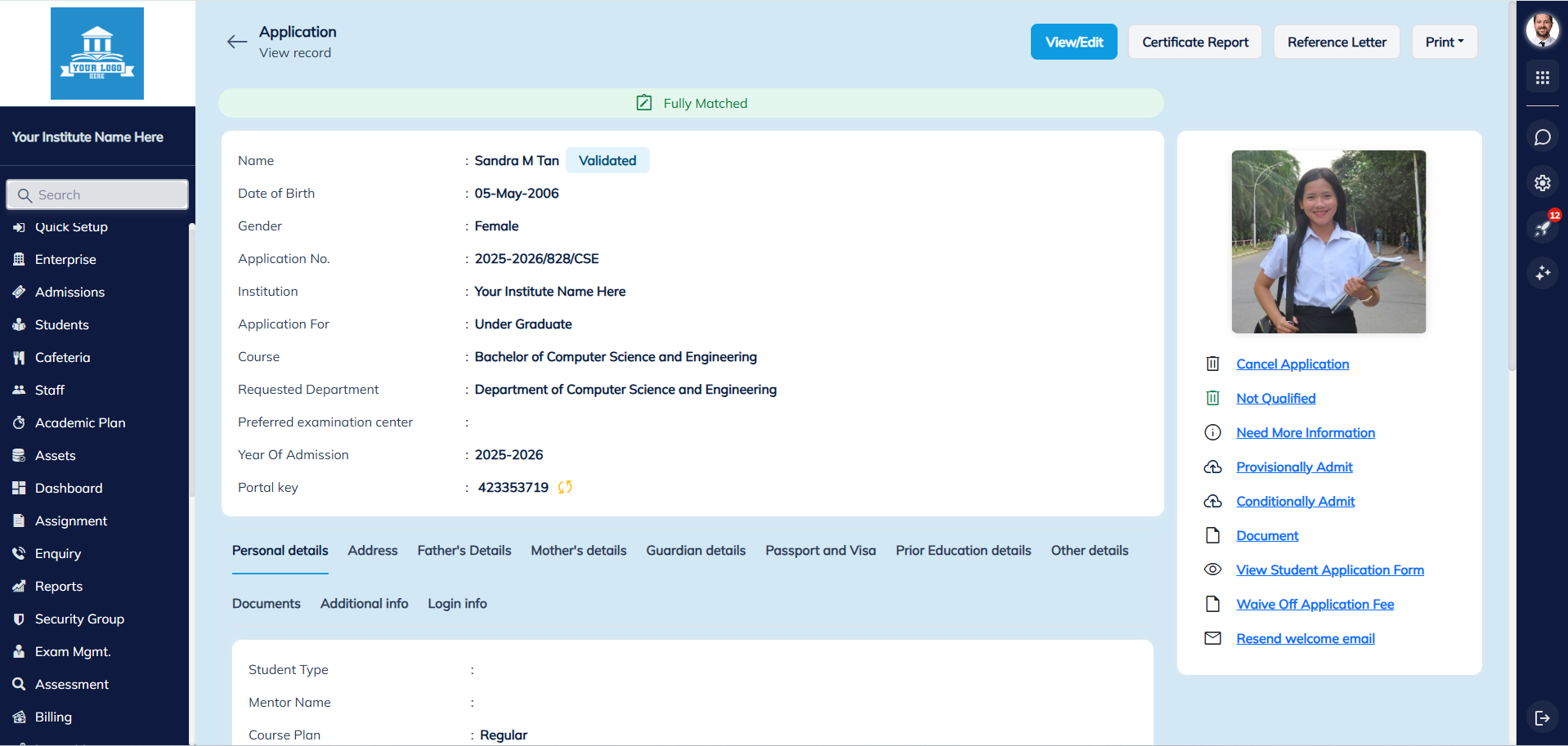Viewport: 1568px width, 746px height.
Task: Open the Print dropdown
Action: 1443,42
